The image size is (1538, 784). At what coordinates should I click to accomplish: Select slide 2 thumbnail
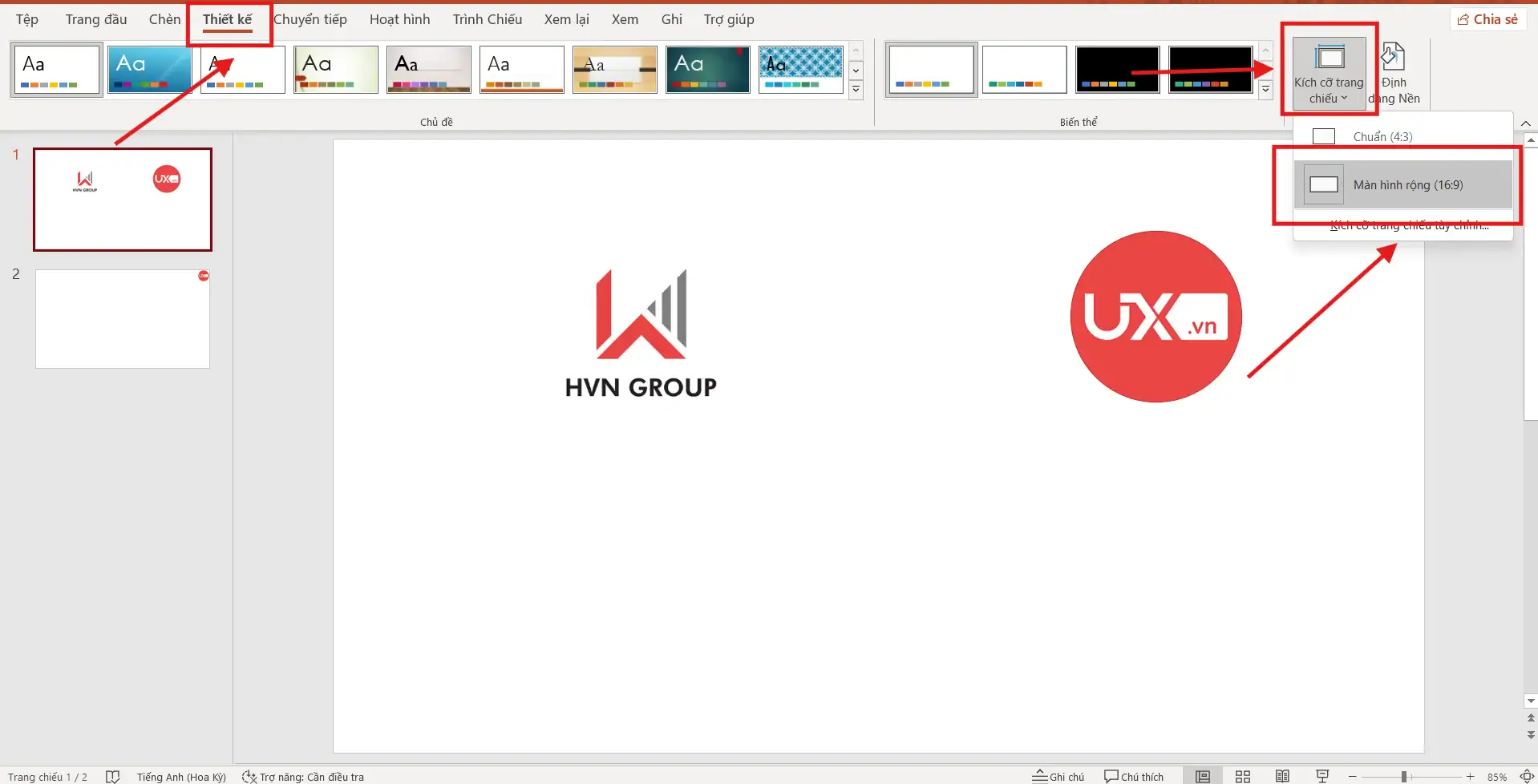123,319
